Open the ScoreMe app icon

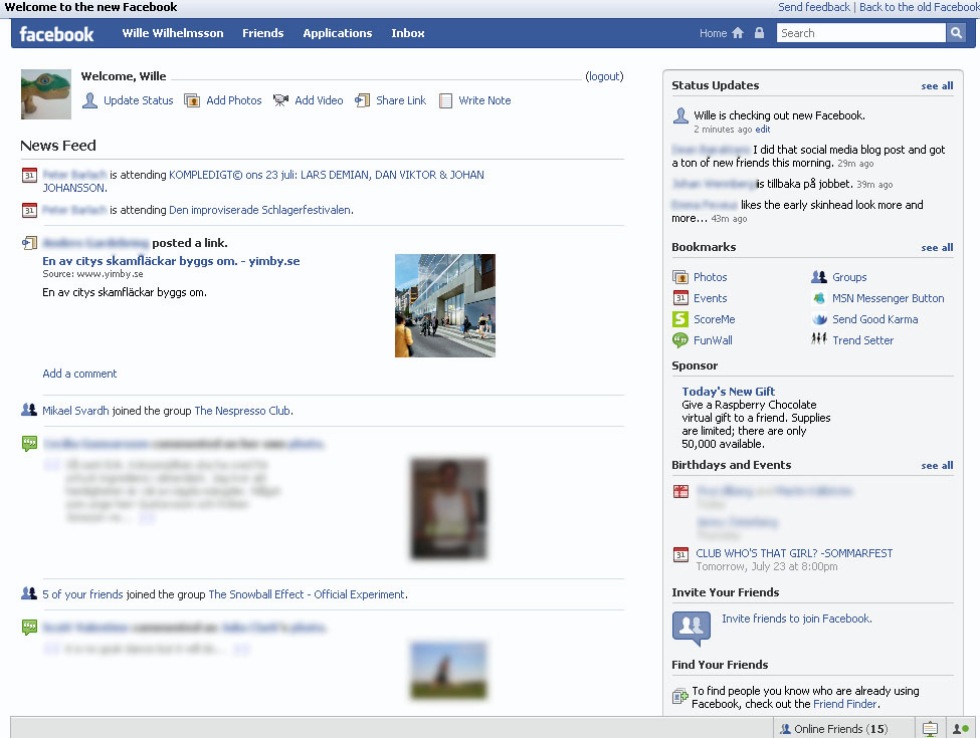(680, 319)
